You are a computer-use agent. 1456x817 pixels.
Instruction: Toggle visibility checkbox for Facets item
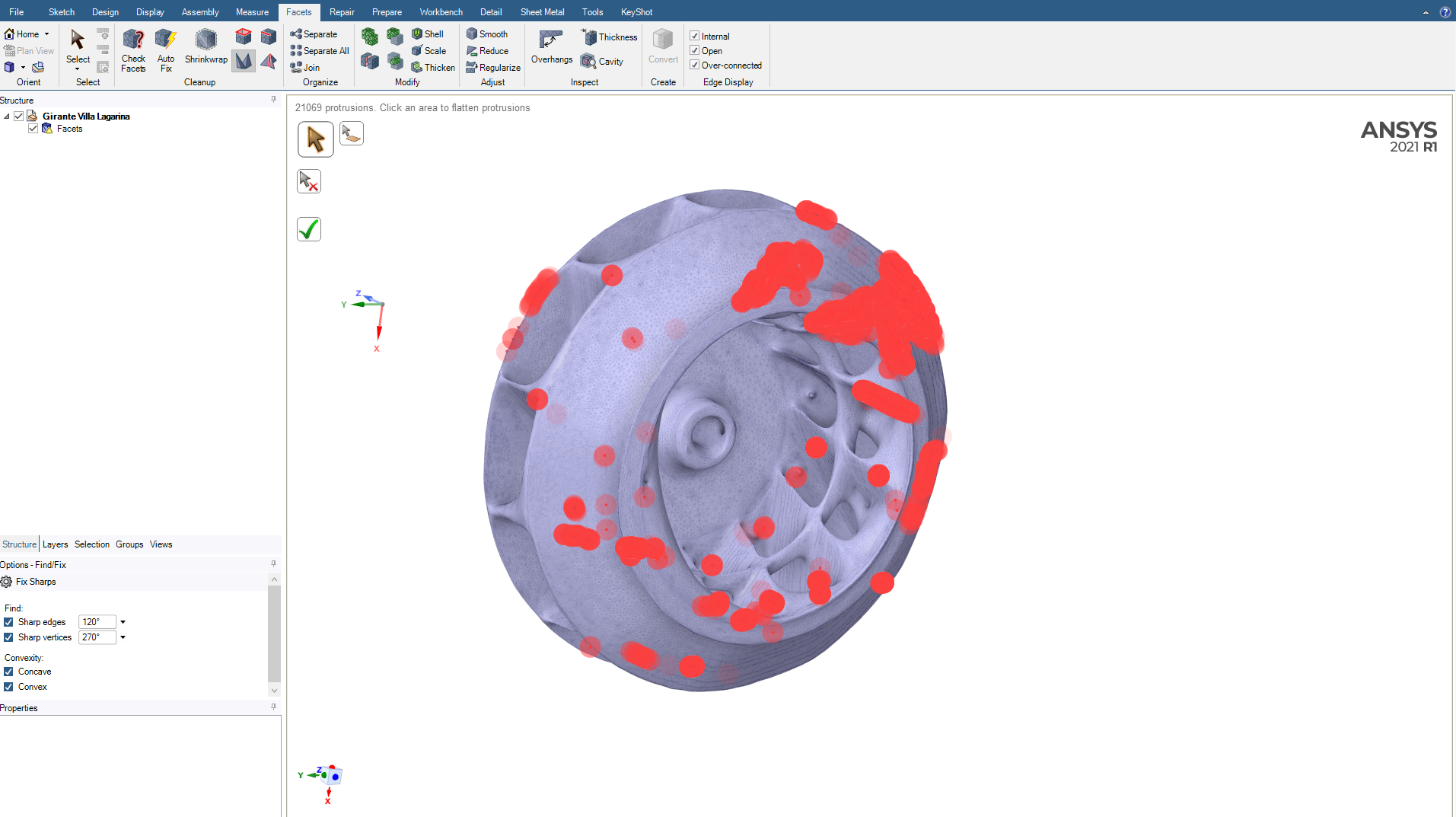tap(33, 129)
